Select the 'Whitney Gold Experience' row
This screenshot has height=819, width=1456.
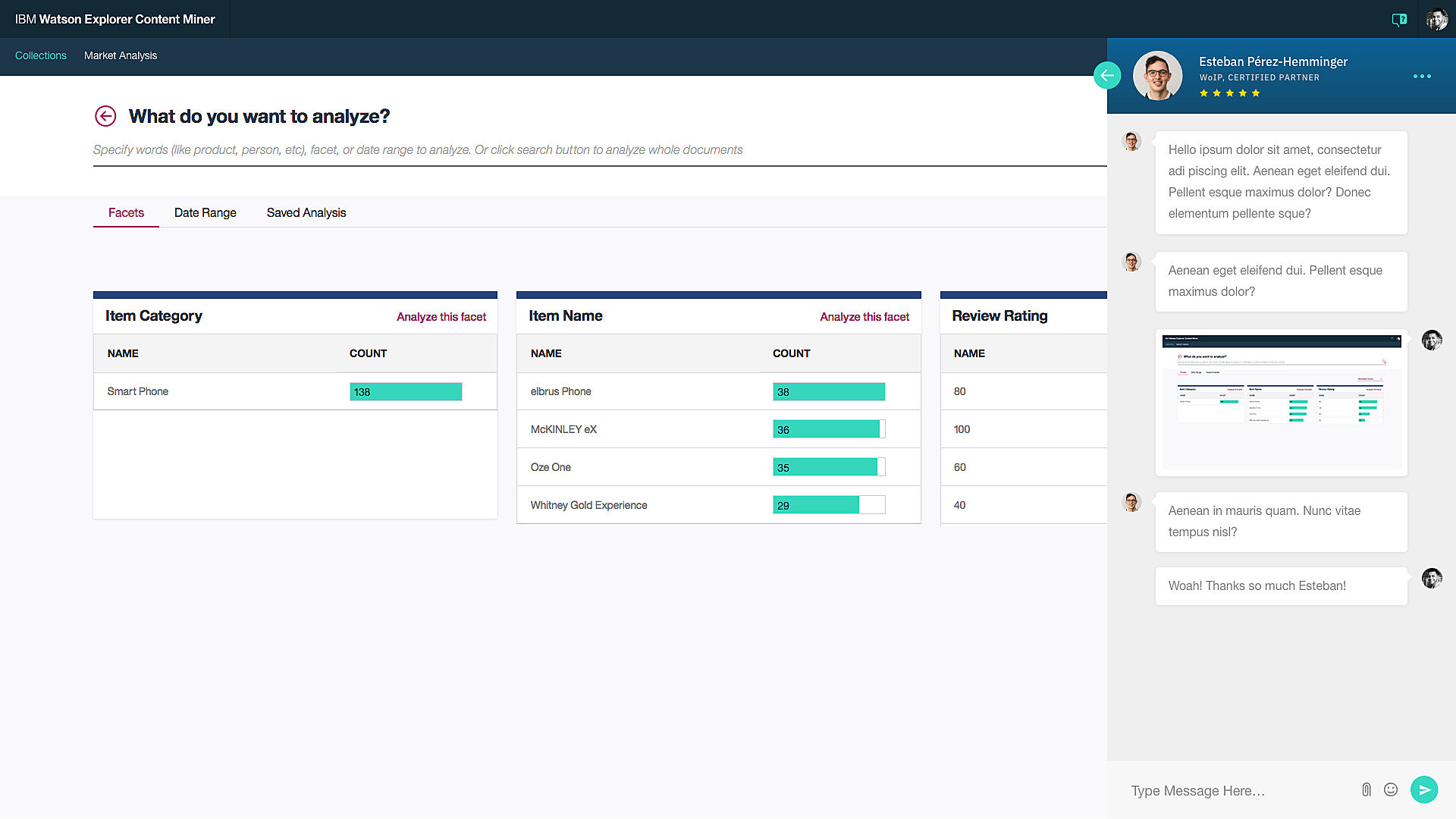tap(718, 505)
